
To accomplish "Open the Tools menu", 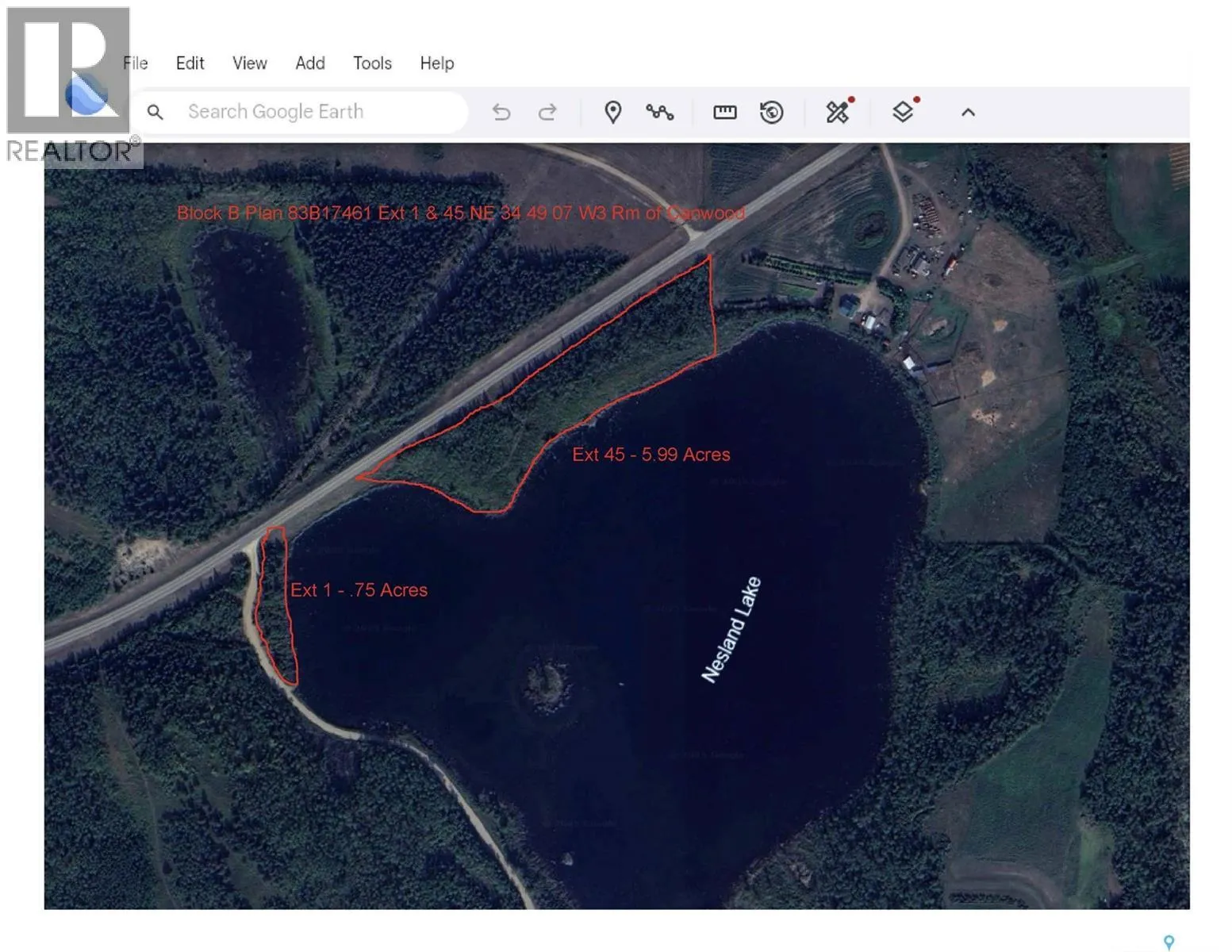I will pos(372,63).
